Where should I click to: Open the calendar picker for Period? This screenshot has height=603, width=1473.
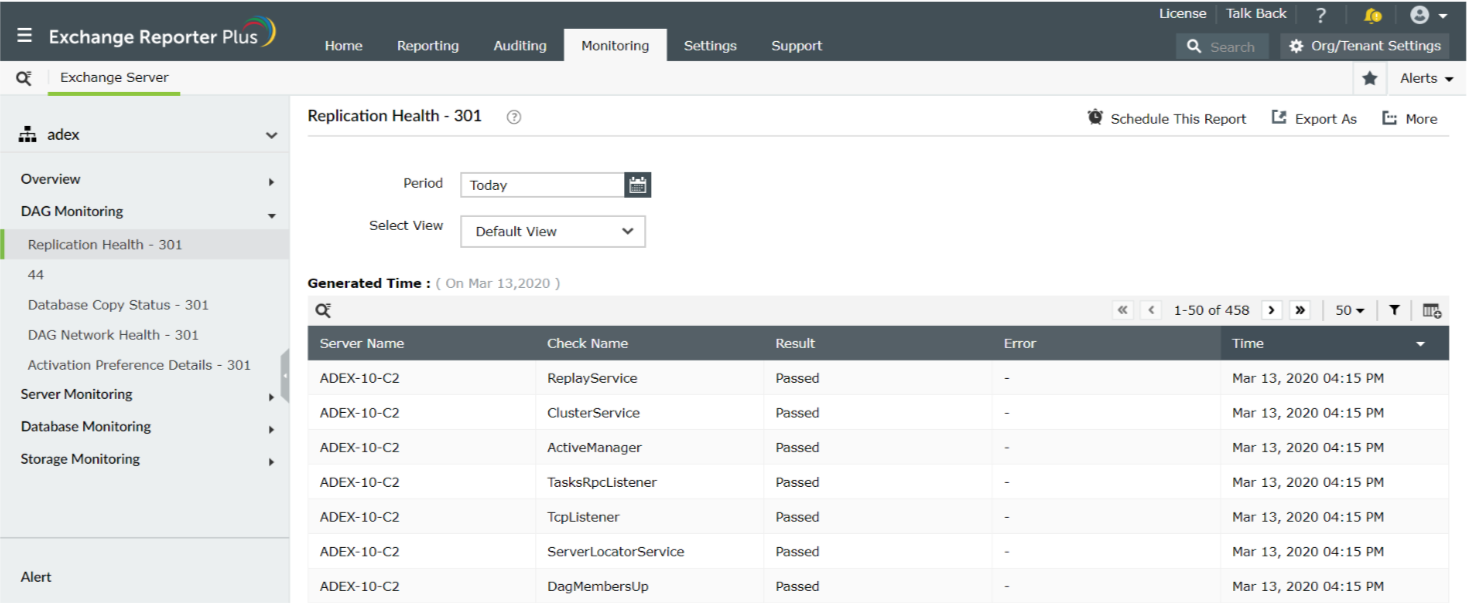[638, 184]
